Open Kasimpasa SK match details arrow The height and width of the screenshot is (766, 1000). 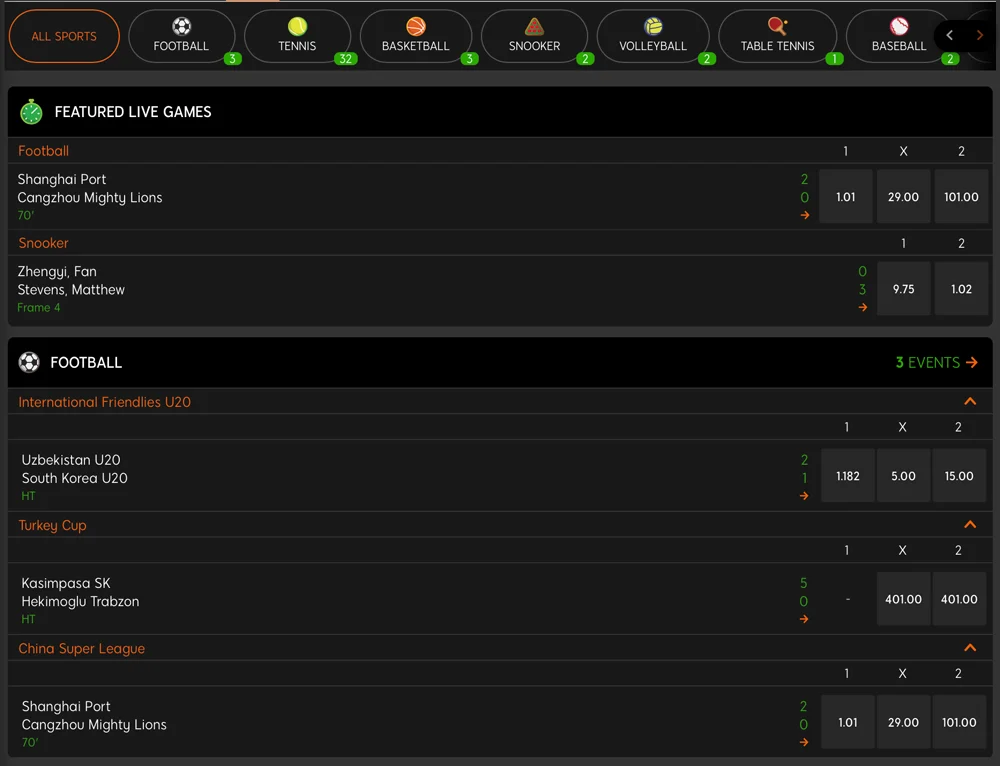point(804,619)
